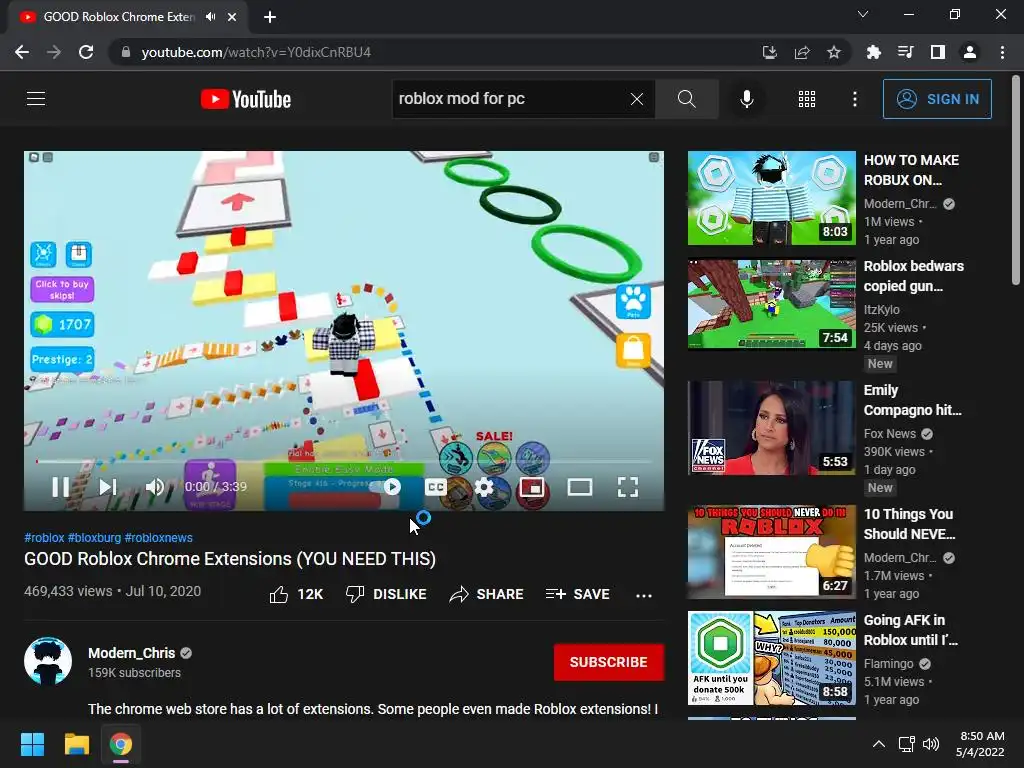The width and height of the screenshot is (1024, 768).
Task: Click the Chrome taskbar icon
Action: 121,744
